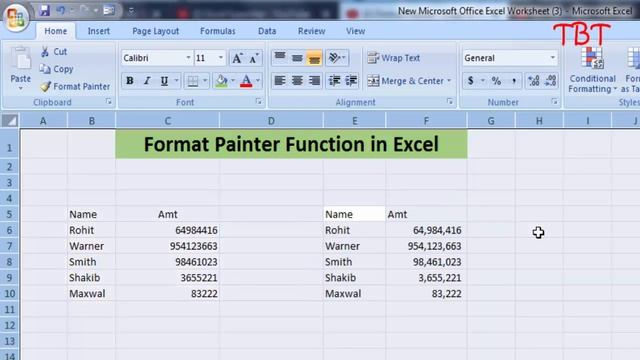
Task: Expand the Font Color palette arrow
Action: (258, 81)
